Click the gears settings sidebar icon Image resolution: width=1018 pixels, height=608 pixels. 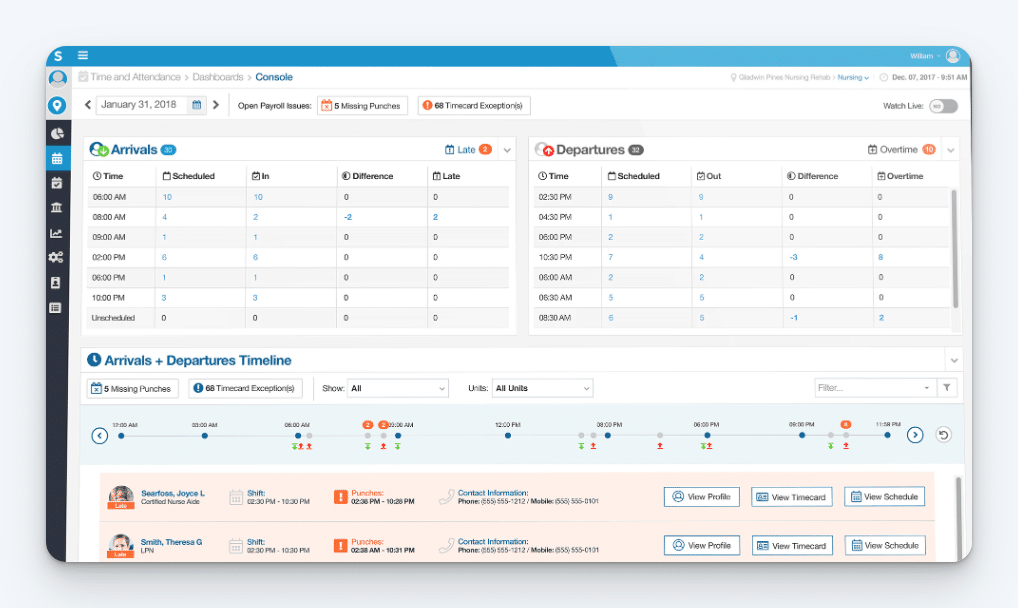(x=57, y=258)
